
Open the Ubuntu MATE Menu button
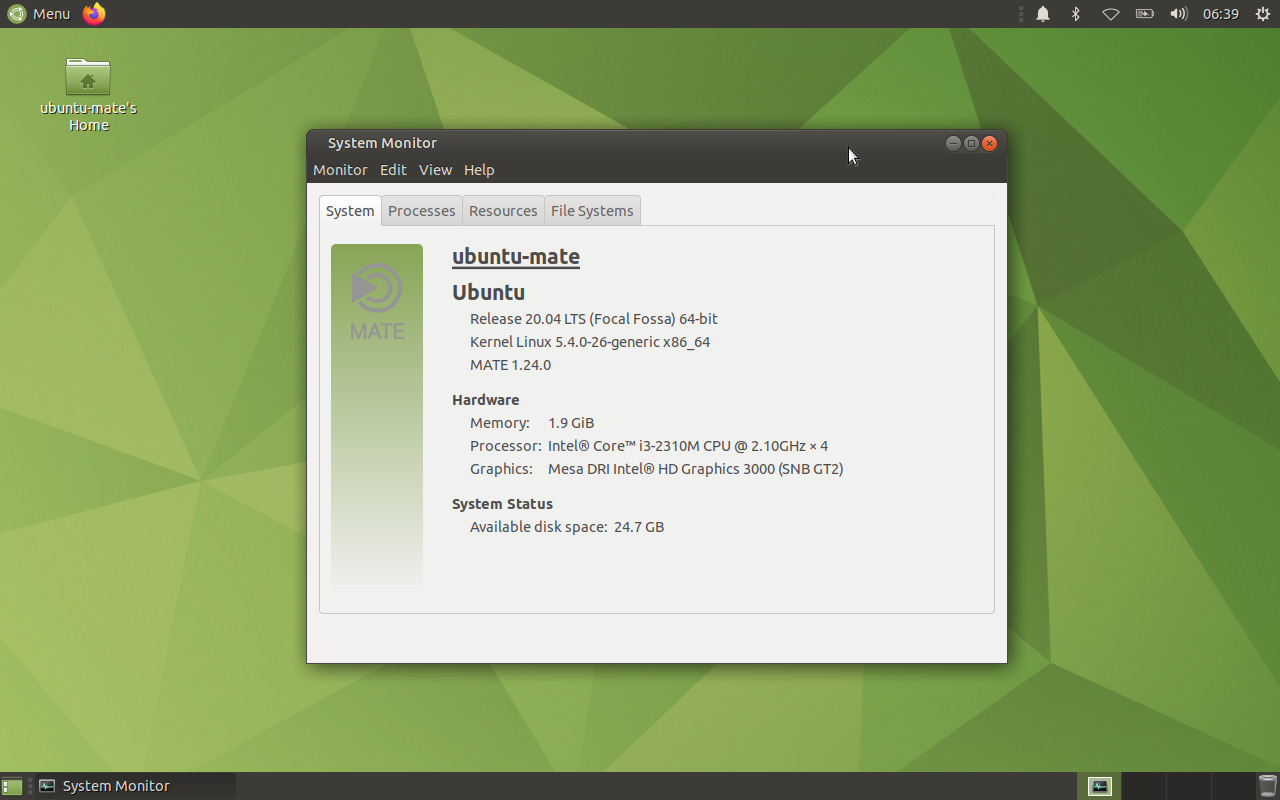(x=39, y=14)
